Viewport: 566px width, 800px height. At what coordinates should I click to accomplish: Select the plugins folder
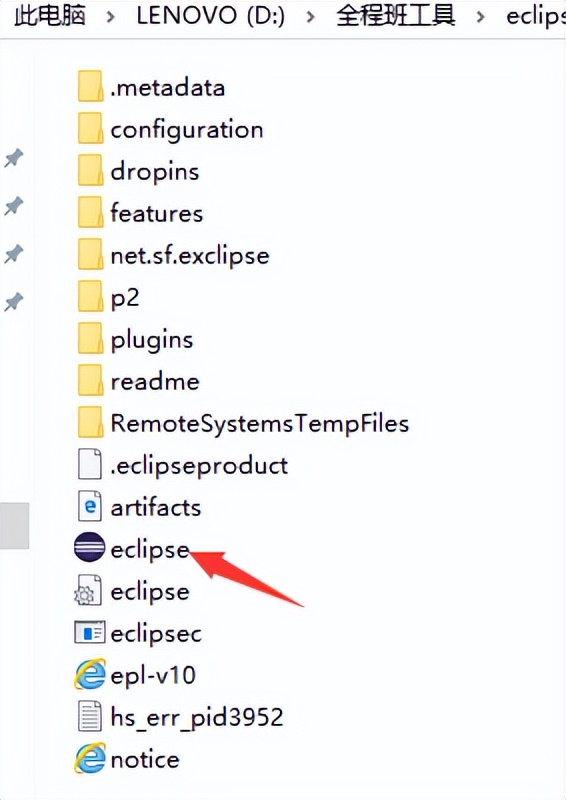pyautogui.click(x=136, y=339)
